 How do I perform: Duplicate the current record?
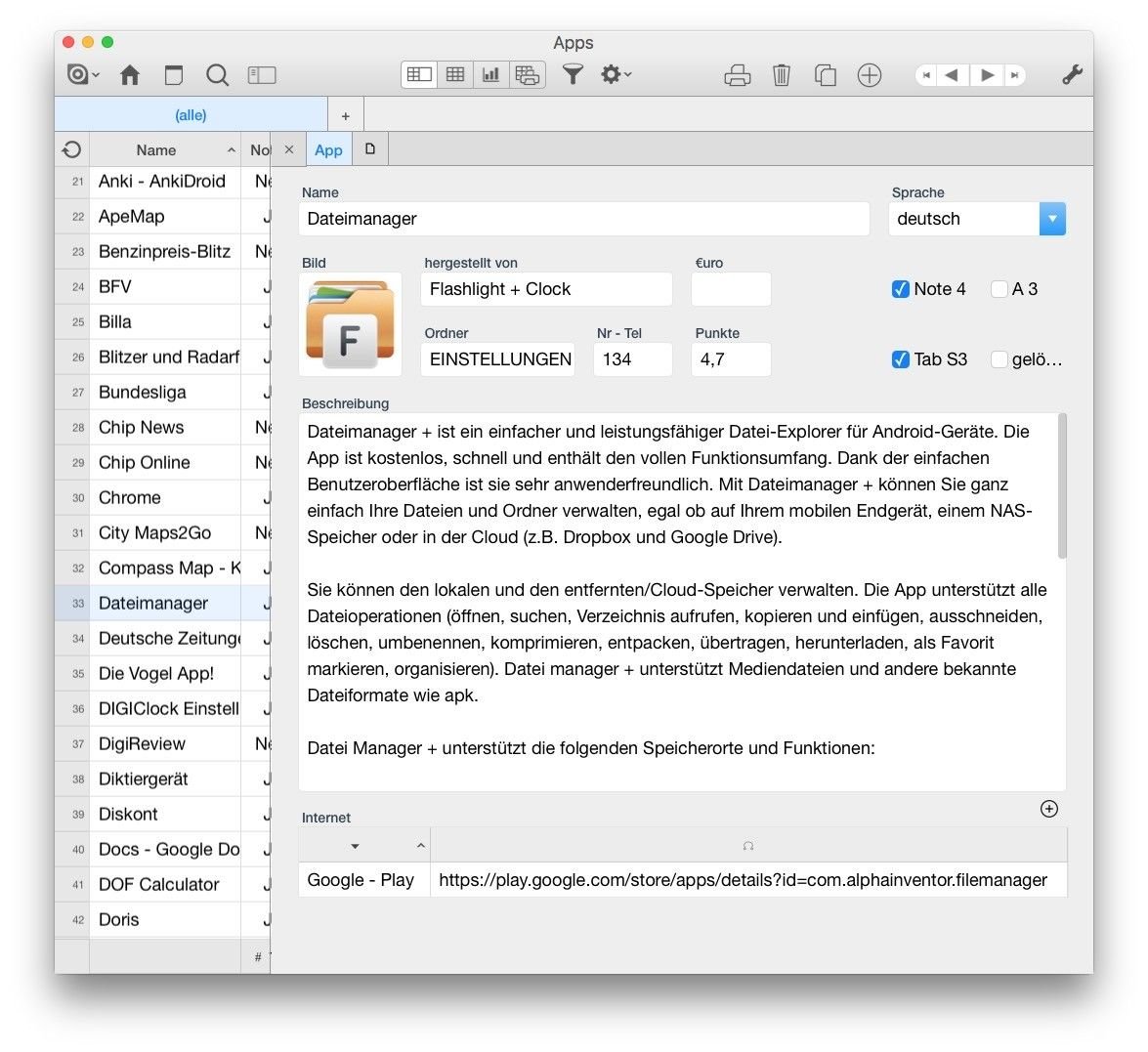[x=826, y=74]
